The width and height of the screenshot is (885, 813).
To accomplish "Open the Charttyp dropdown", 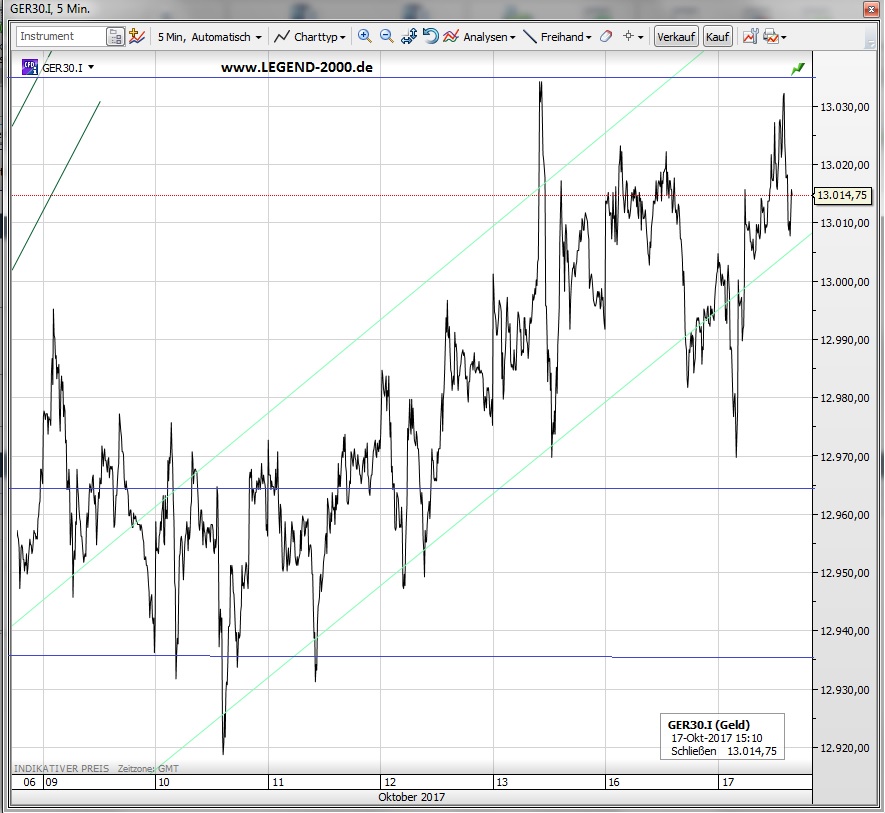I will point(309,37).
